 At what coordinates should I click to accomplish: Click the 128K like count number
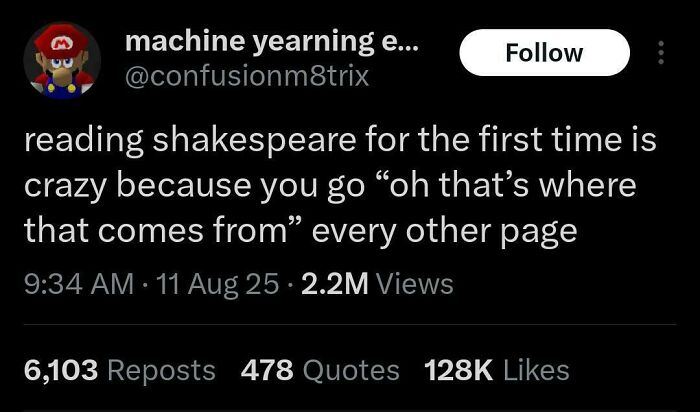[x=457, y=370]
